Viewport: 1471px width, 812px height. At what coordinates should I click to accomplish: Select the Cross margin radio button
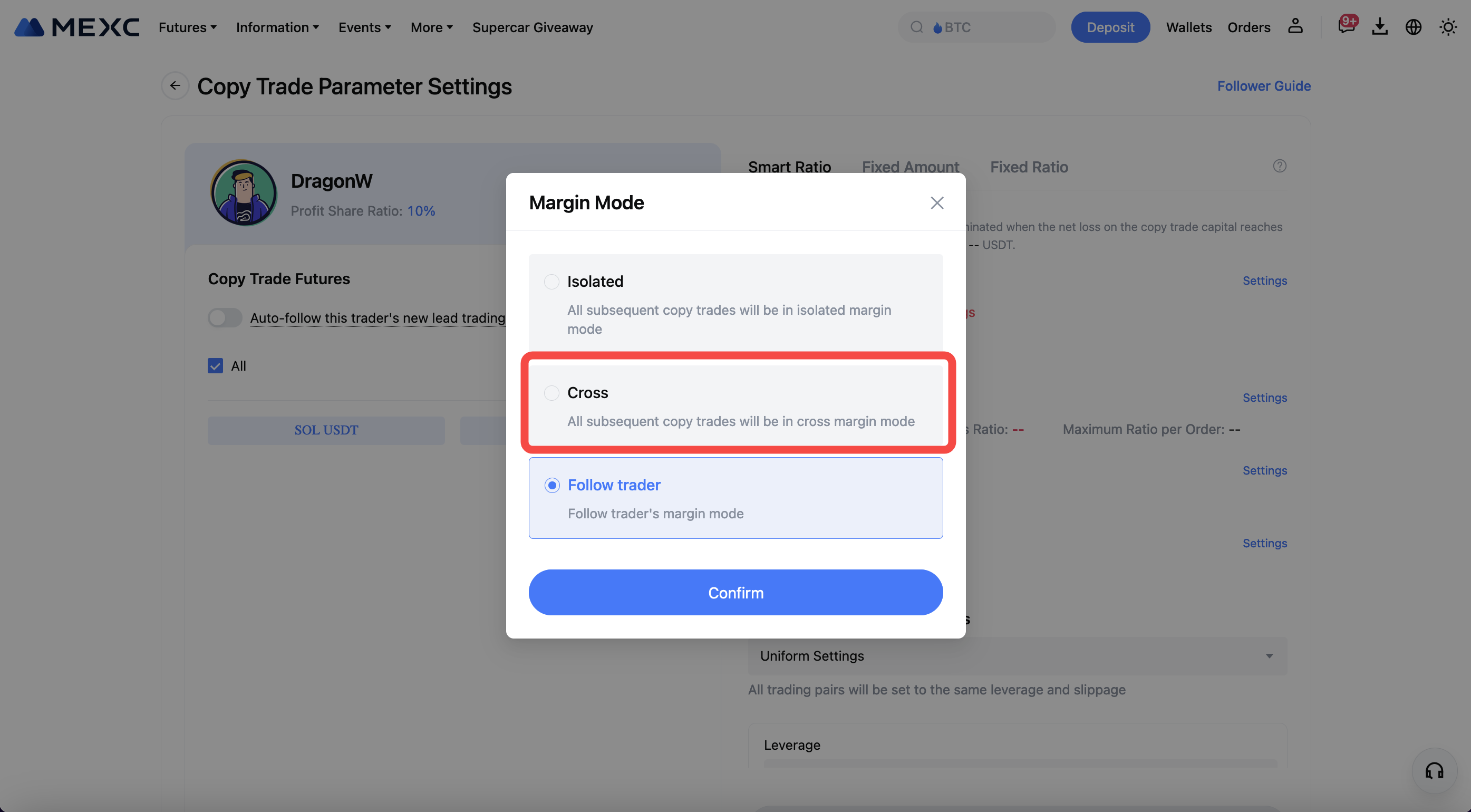(x=551, y=393)
